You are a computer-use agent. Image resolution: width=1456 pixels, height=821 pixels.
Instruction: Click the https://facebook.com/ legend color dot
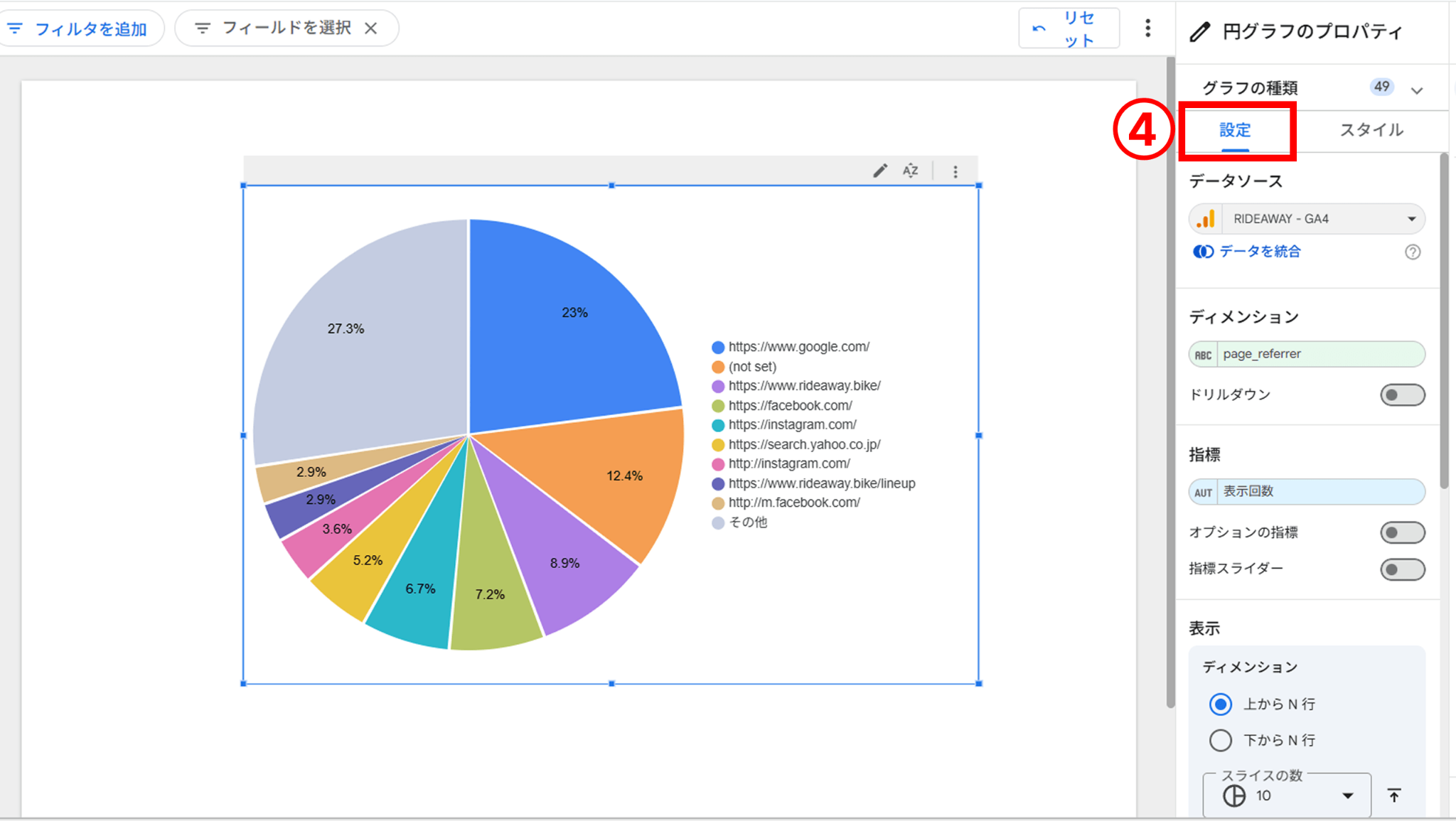click(718, 406)
